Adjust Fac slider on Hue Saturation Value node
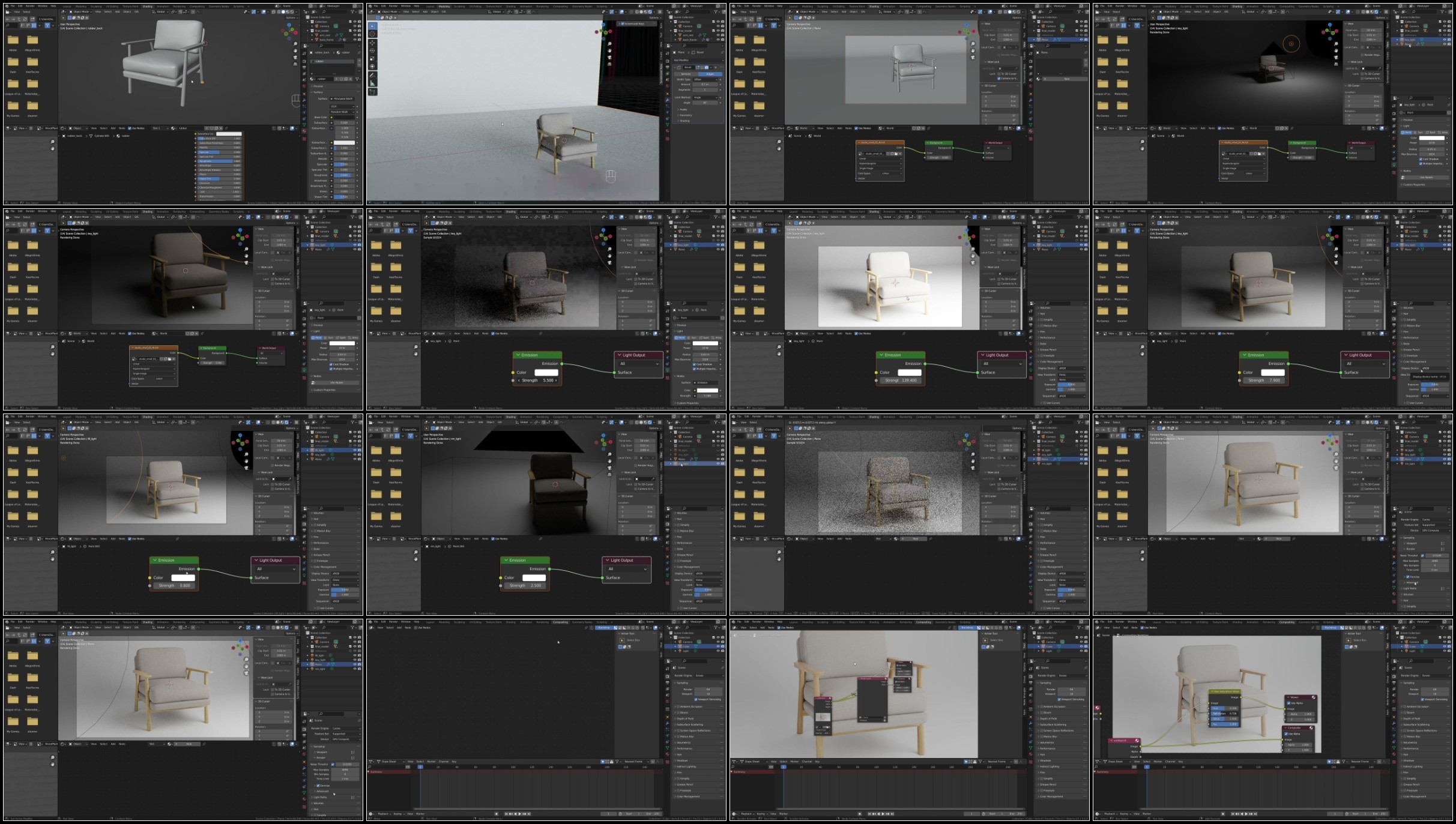1456x824 pixels. pos(1225,724)
